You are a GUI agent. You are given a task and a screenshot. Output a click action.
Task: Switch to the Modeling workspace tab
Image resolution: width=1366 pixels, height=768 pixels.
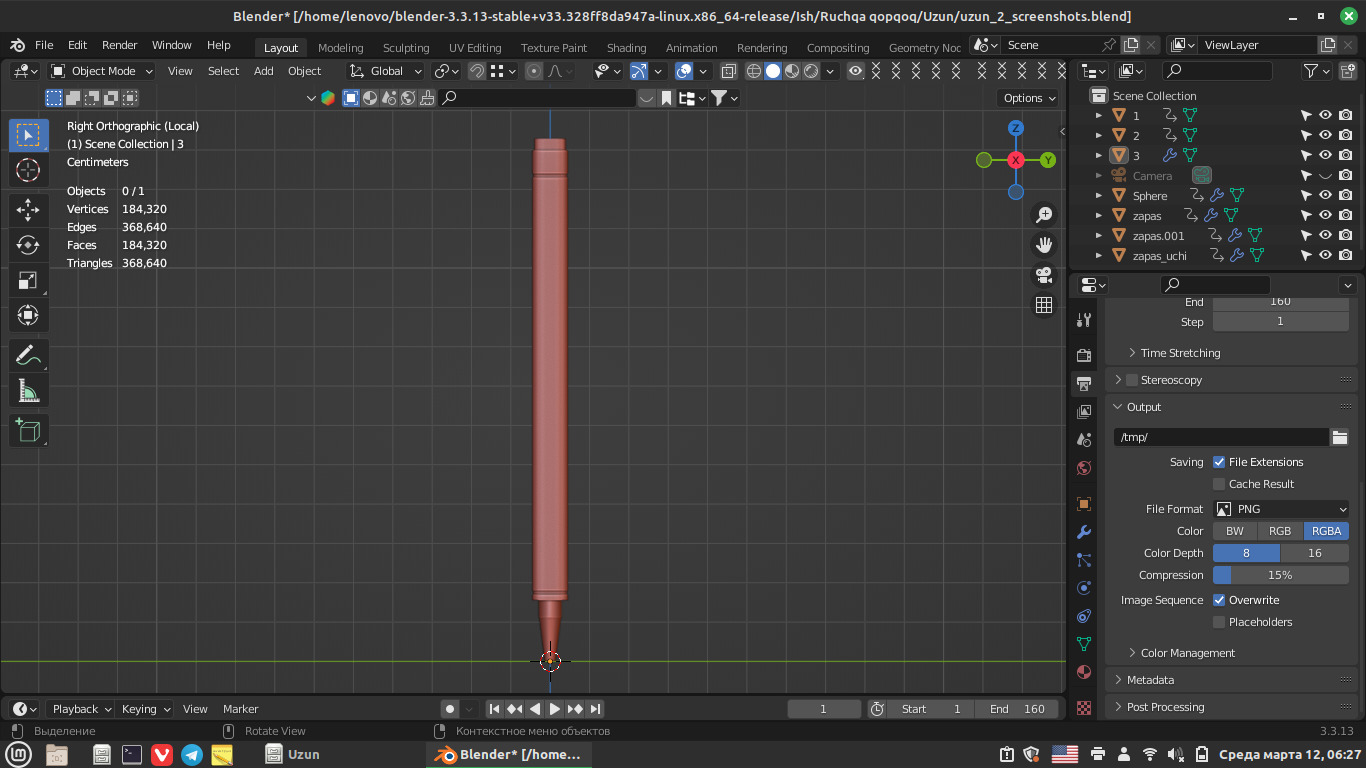click(x=340, y=48)
